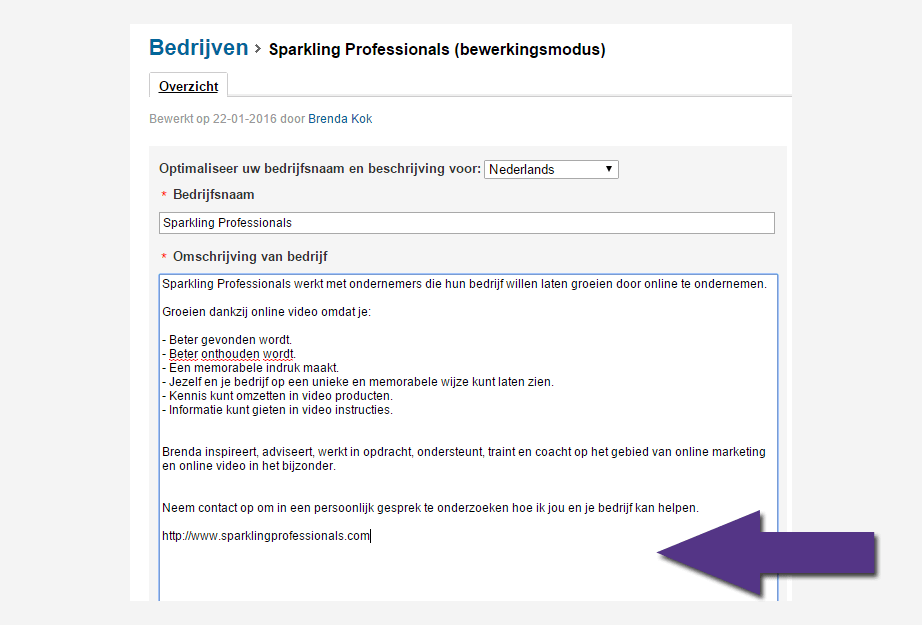922x625 pixels.
Task: Expand the Nederlands language dropdown
Action: (551, 169)
